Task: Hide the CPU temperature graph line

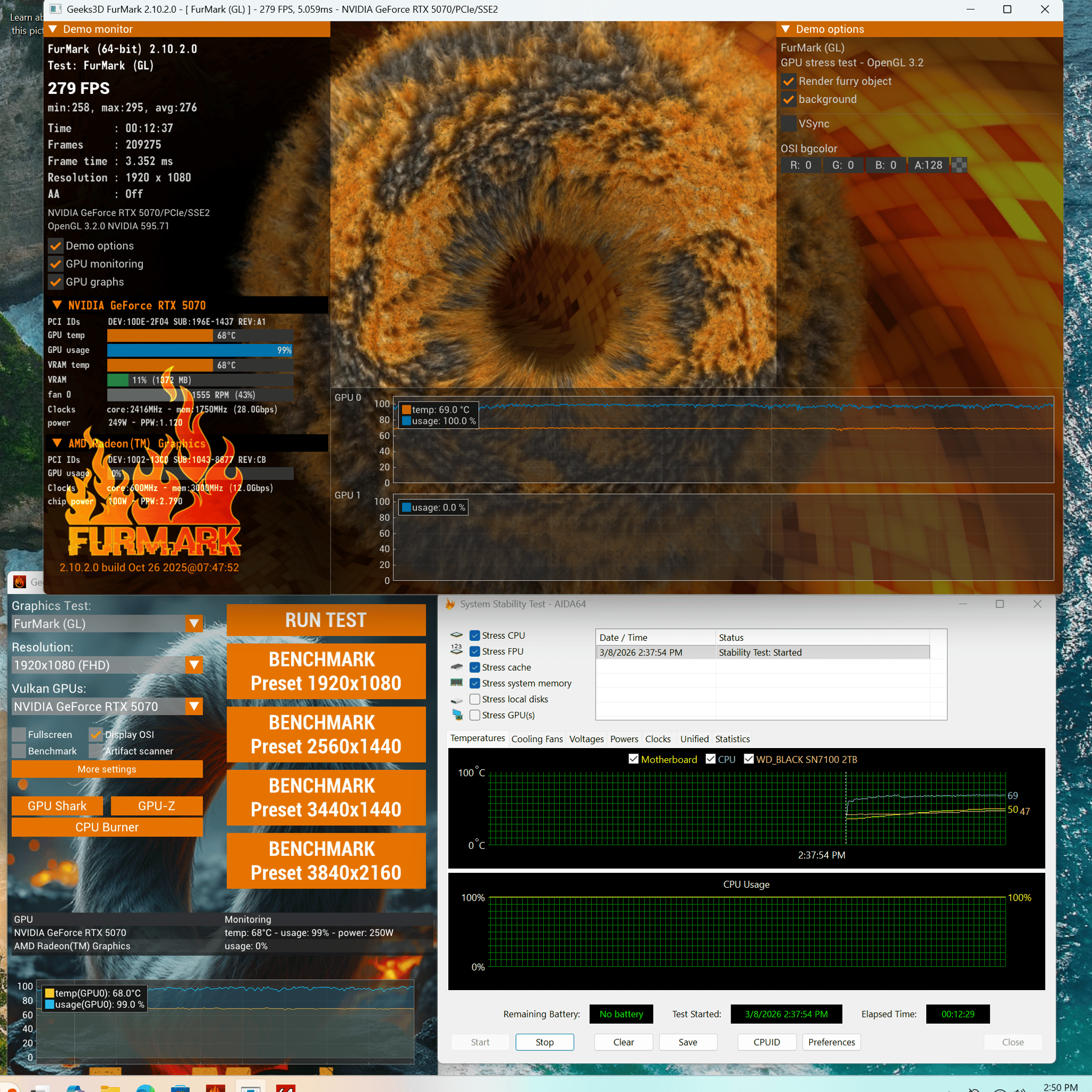Action: click(710, 759)
